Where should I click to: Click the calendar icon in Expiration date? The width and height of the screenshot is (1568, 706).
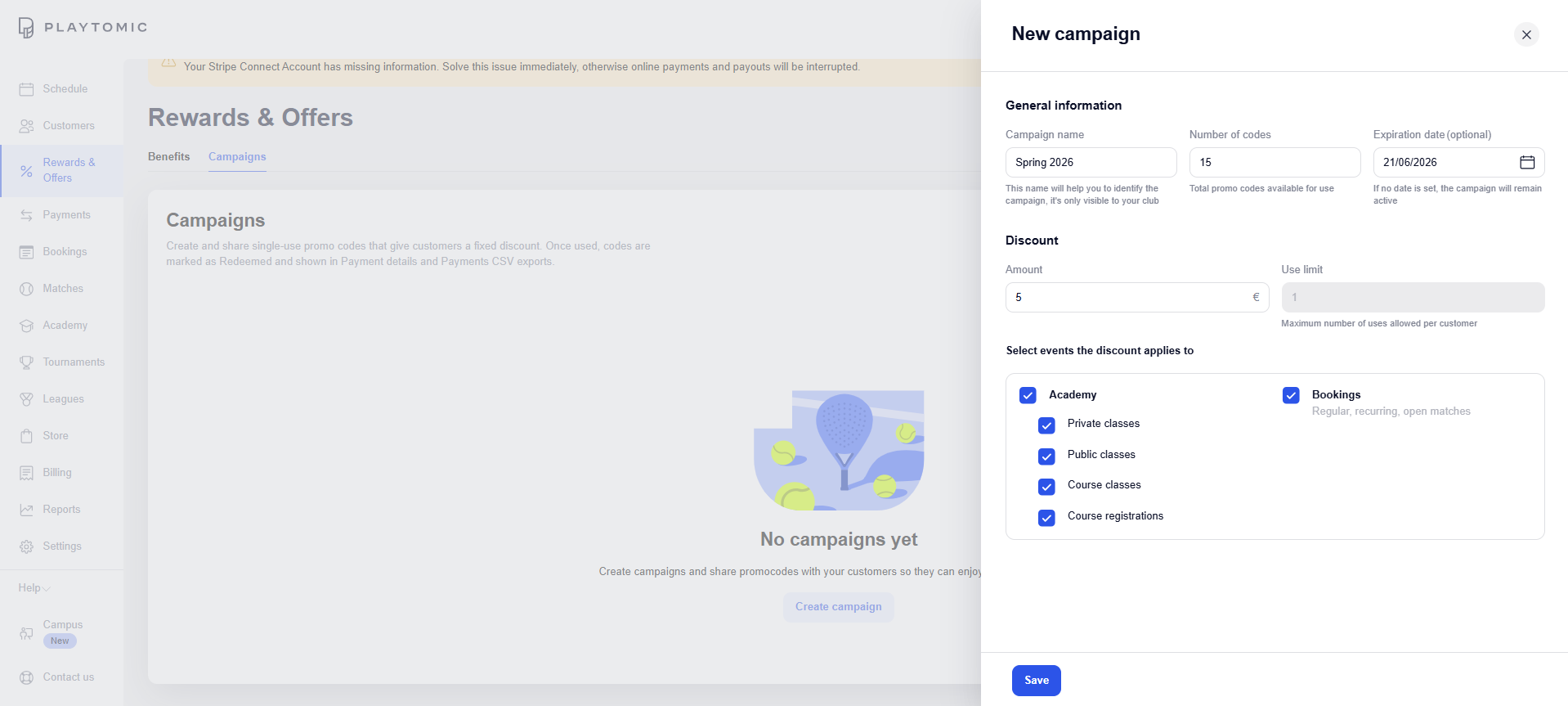pos(1526,162)
